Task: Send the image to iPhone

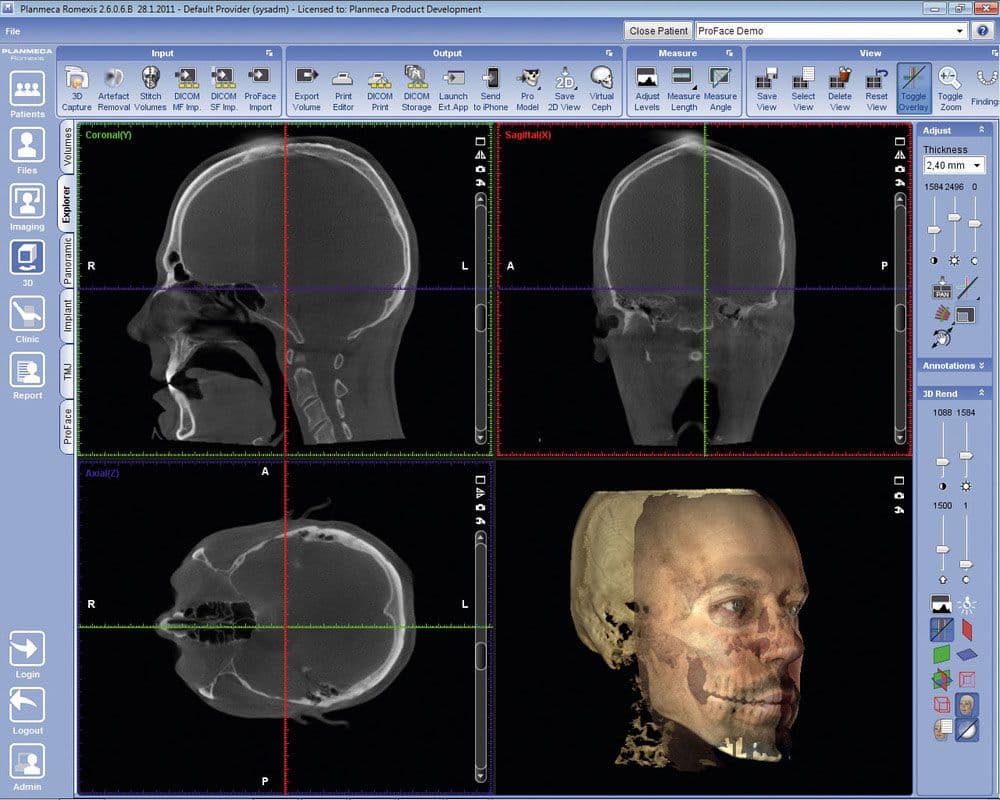Action: click(x=490, y=87)
